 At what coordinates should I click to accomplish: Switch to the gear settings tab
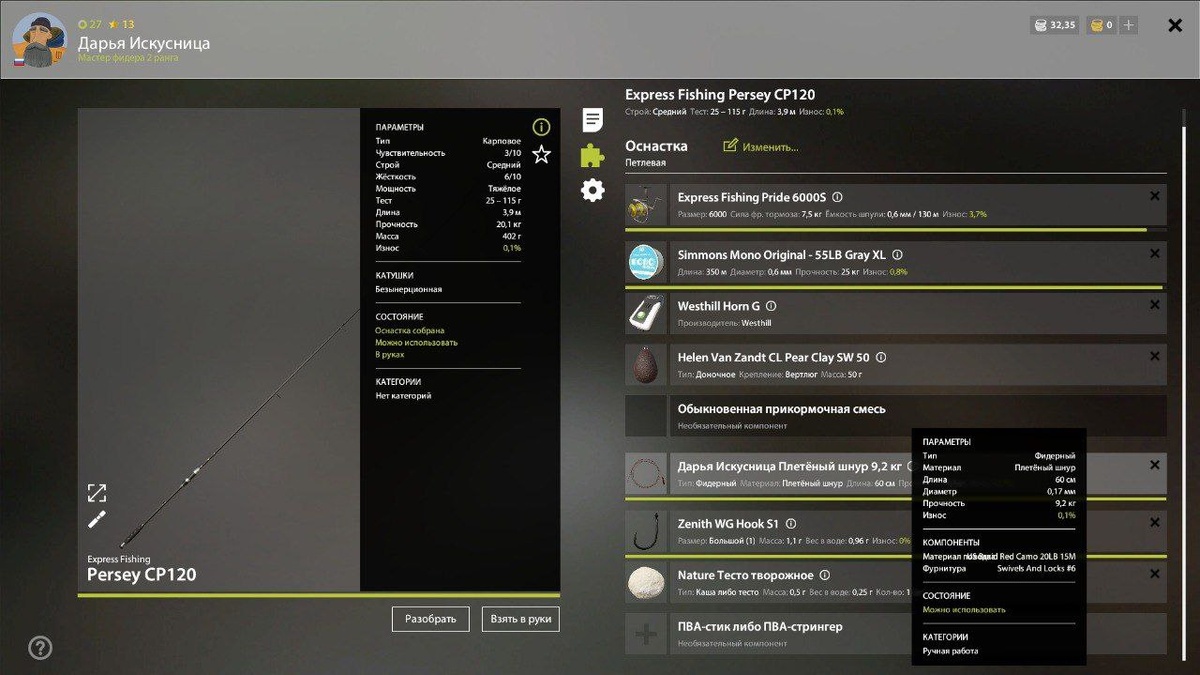tap(593, 190)
